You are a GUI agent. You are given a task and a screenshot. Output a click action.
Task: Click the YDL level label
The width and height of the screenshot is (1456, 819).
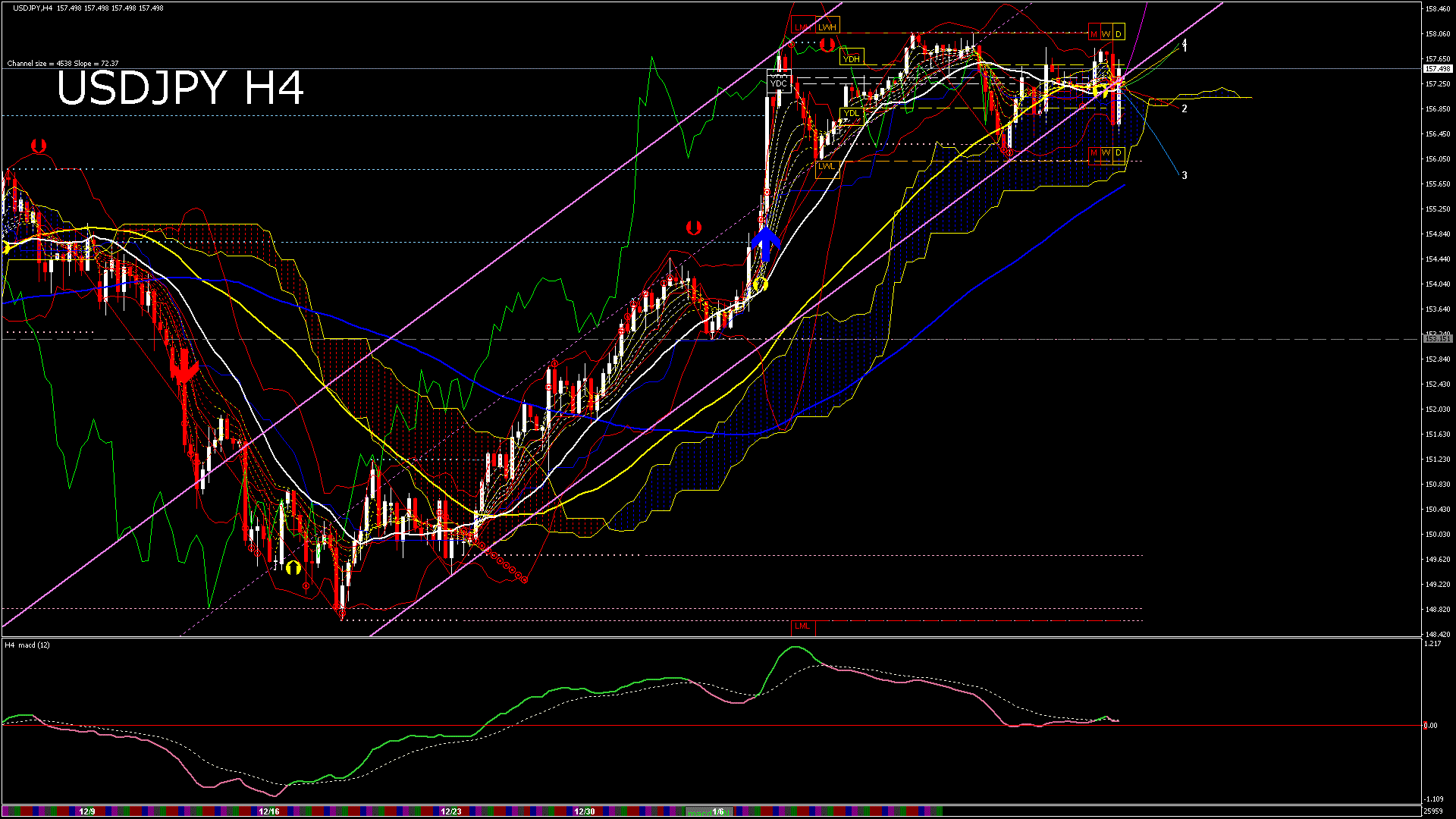click(x=852, y=114)
